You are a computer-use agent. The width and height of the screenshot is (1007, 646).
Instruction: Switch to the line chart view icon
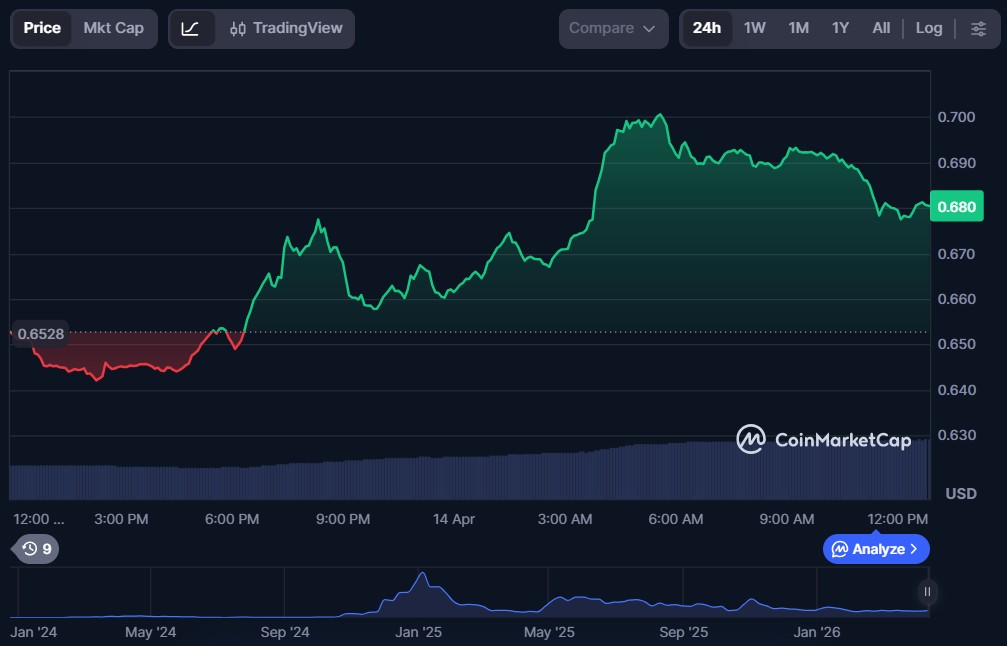click(x=190, y=29)
